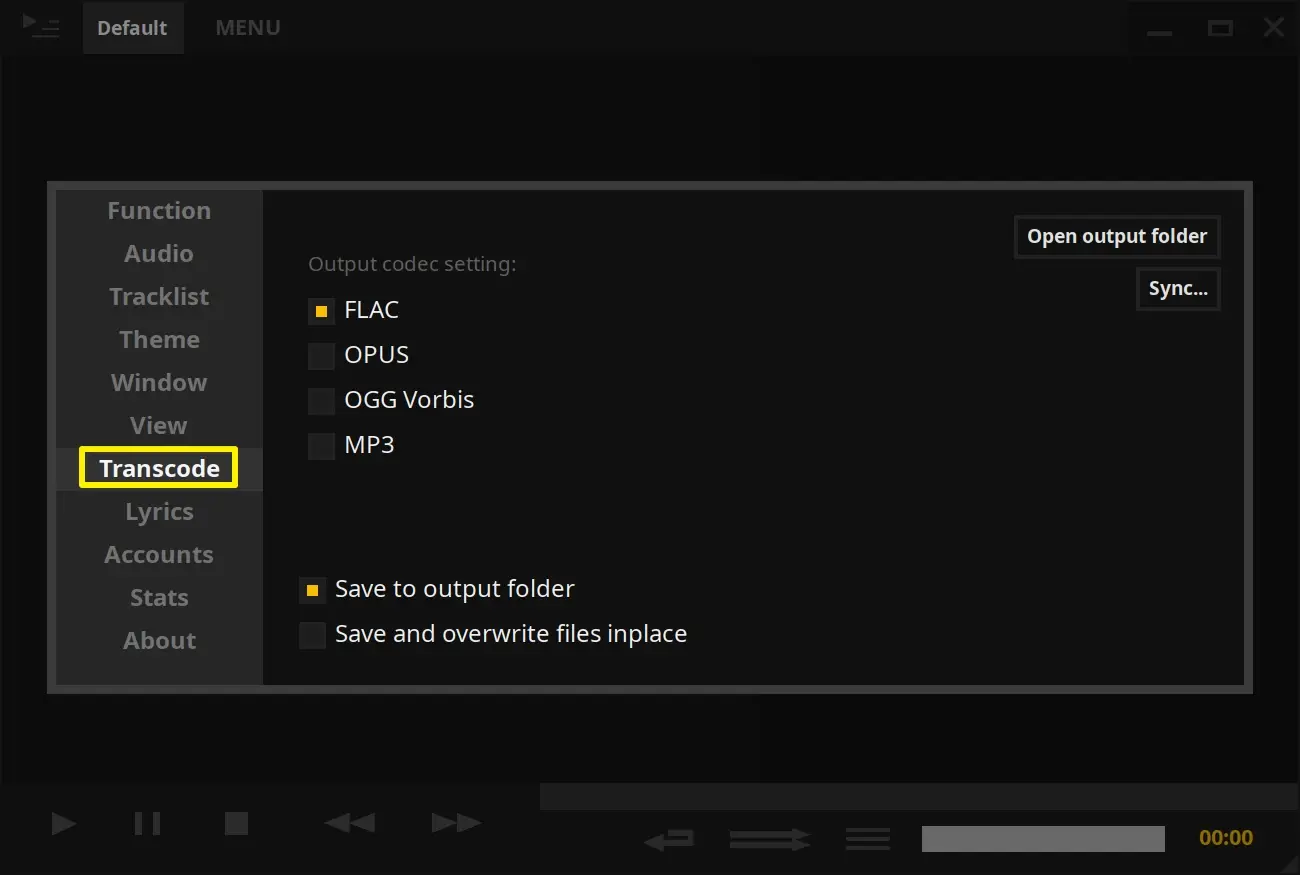Screen dimensions: 1300x875
Task: Show the Stats settings tab
Action: (x=159, y=598)
